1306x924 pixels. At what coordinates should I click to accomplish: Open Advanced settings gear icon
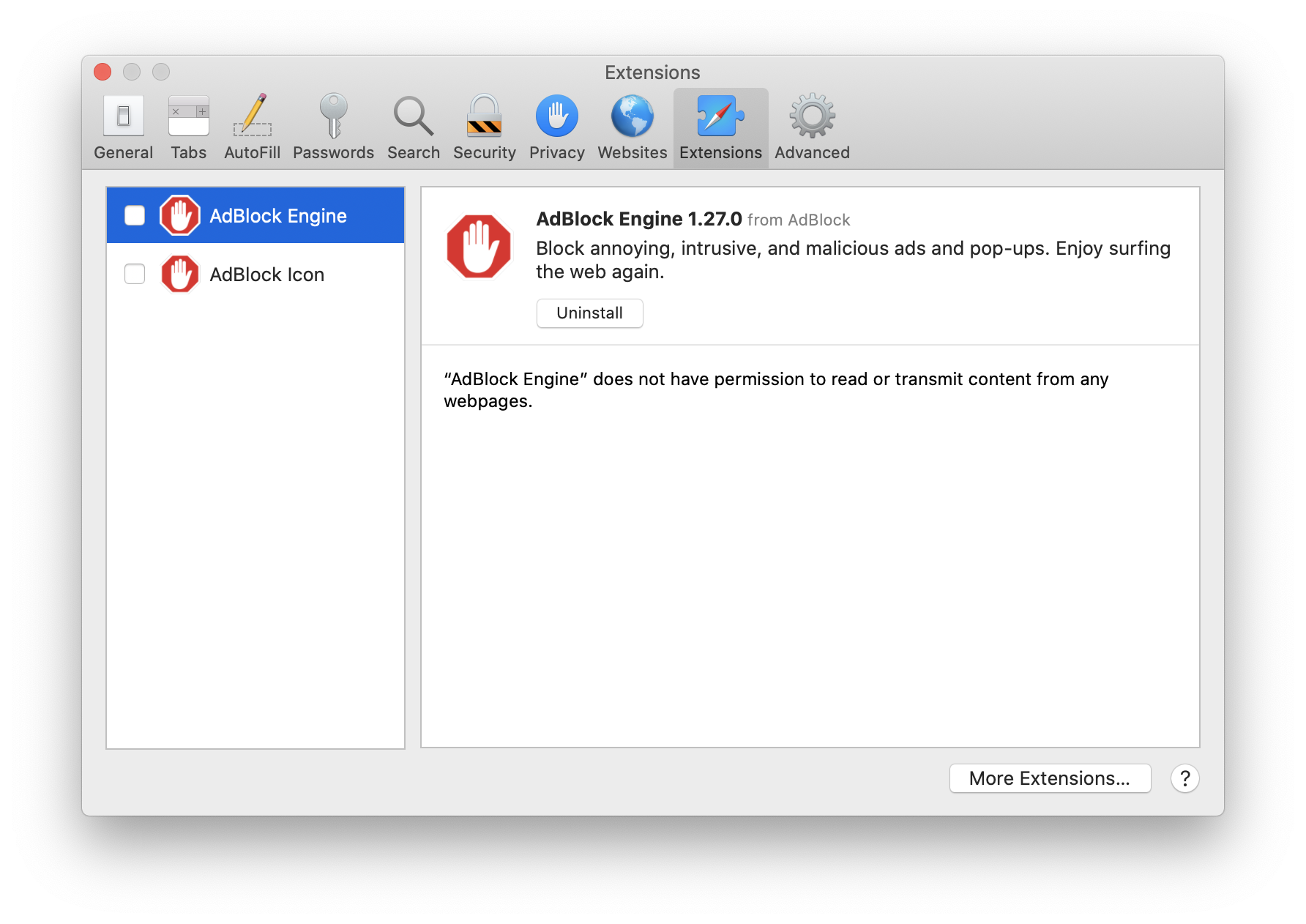(x=811, y=117)
